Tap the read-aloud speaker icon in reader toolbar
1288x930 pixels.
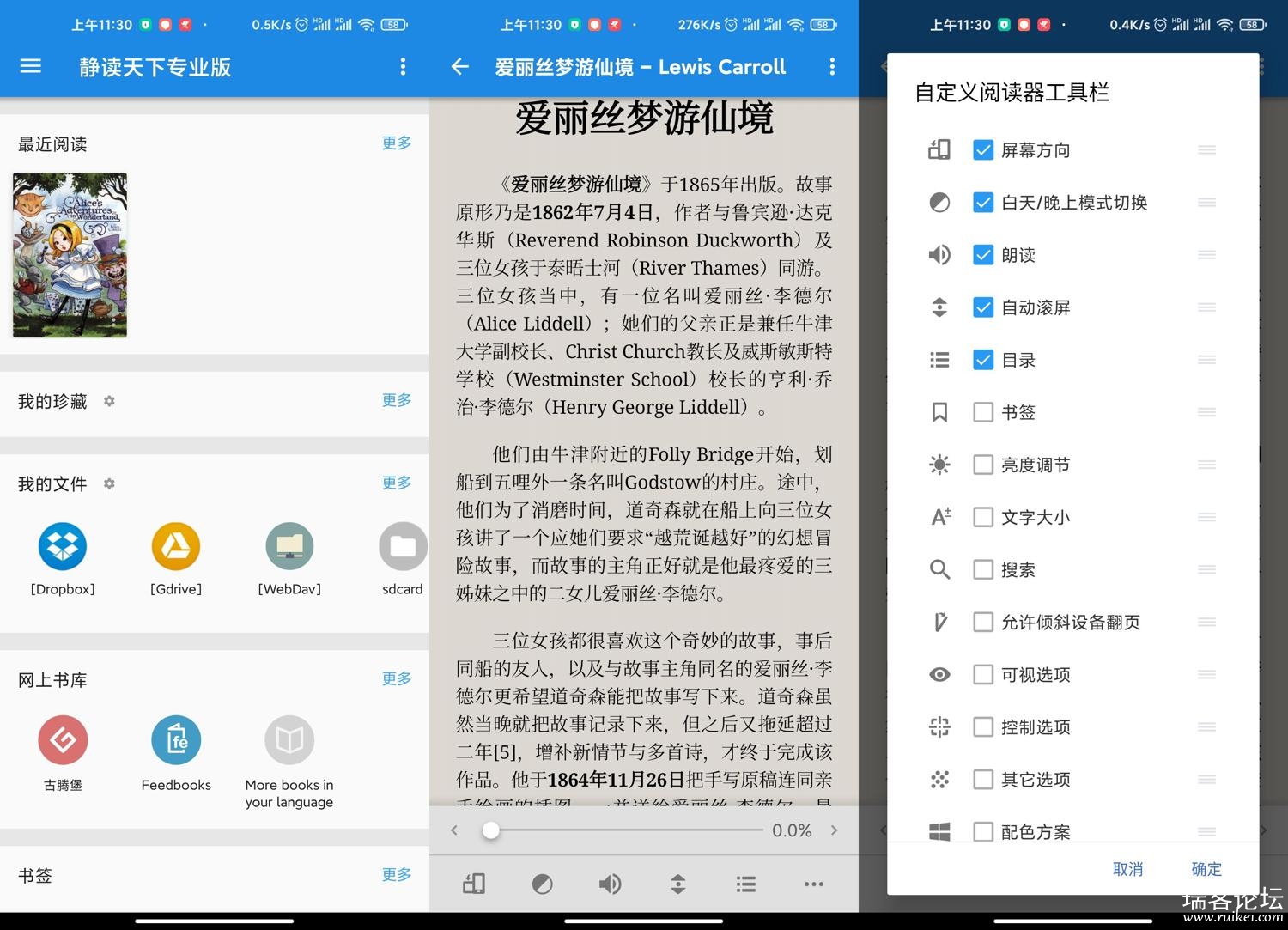point(610,884)
